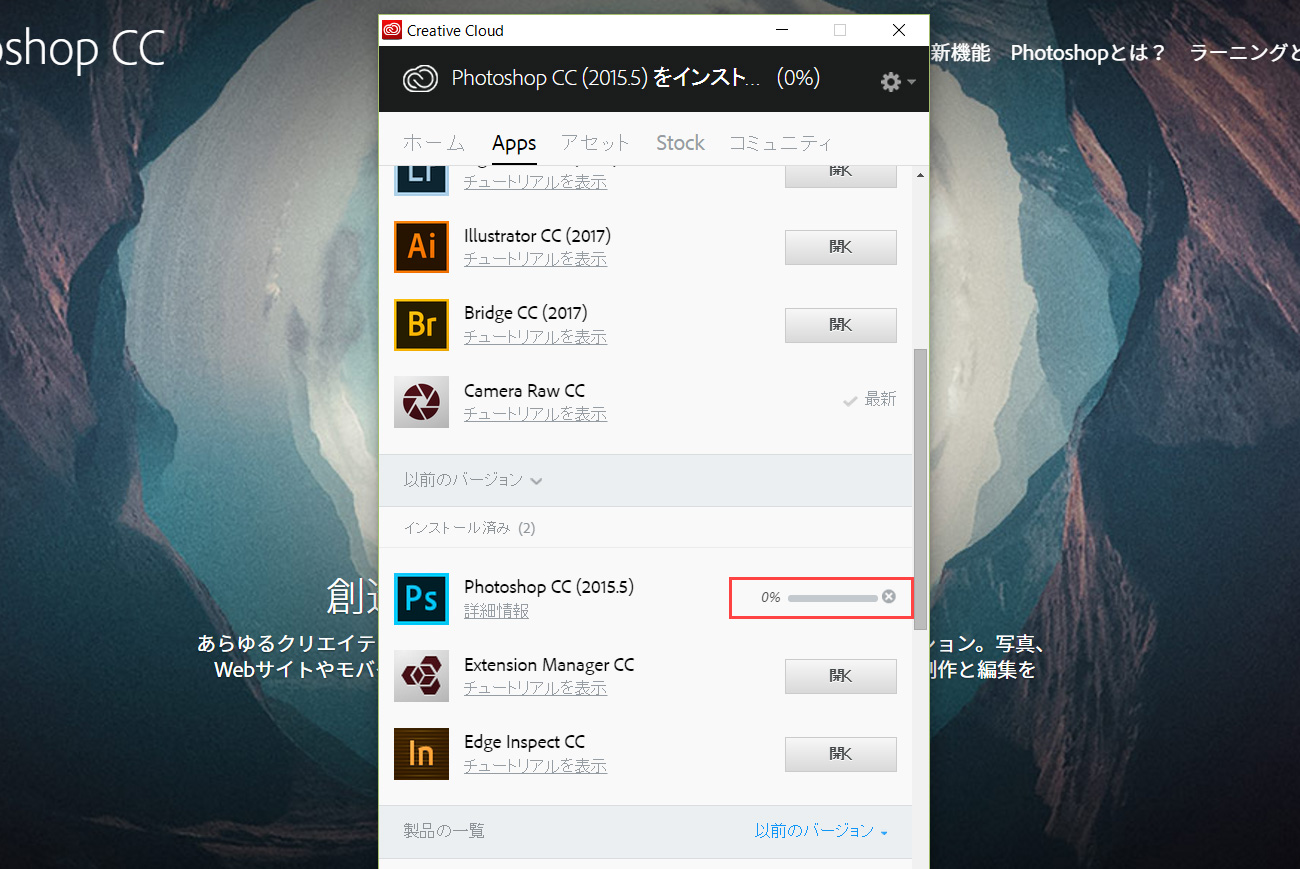The width and height of the screenshot is (1300, 869).
Task: Show tutorials link under Edge Inspect CC
Action: [x=535, y=766]
